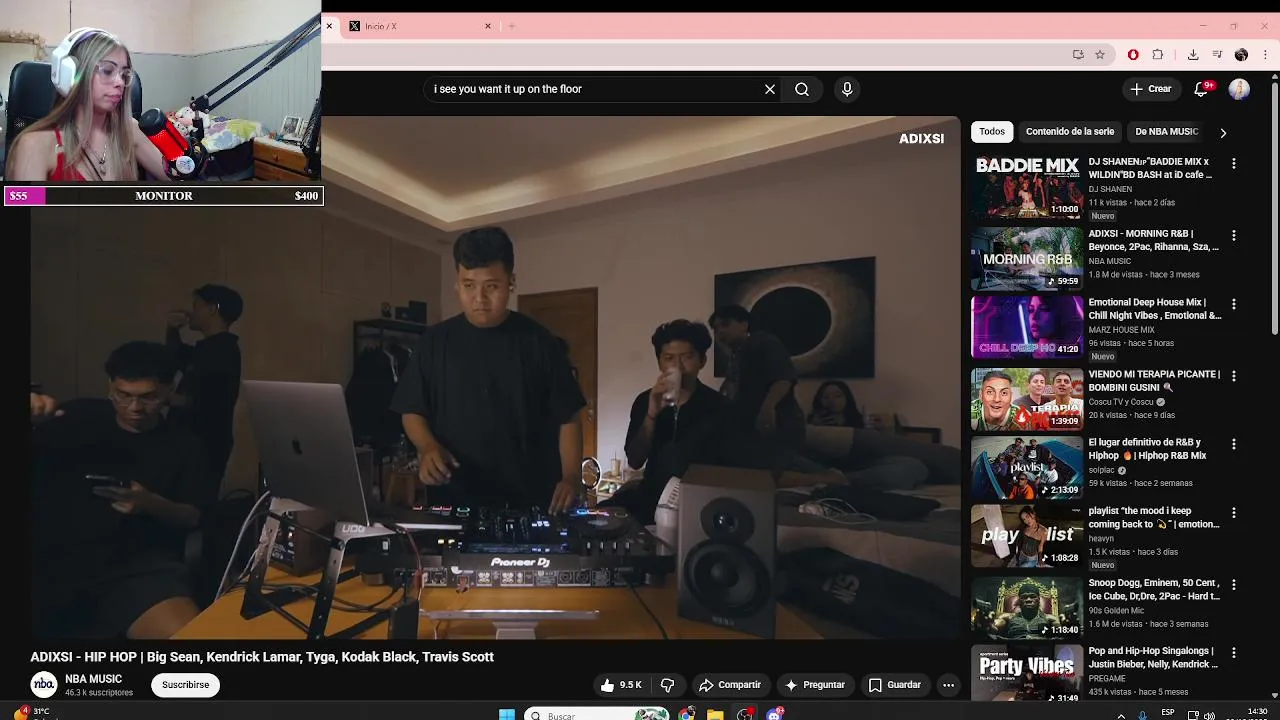Image resolution: width=1280 pixels, height=720 pixels.
Task: Open Chrome profile avatar
Action: pos(1241,55)
